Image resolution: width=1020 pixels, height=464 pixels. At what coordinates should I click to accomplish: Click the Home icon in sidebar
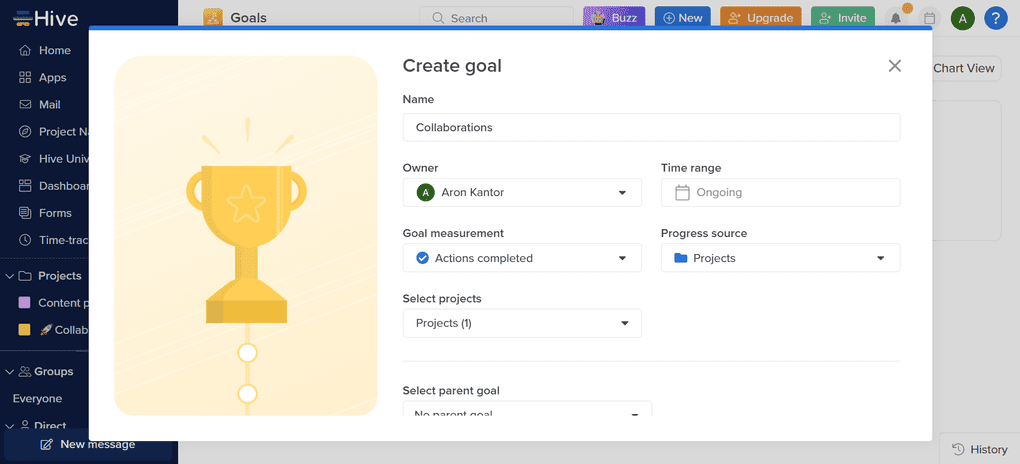26,51
